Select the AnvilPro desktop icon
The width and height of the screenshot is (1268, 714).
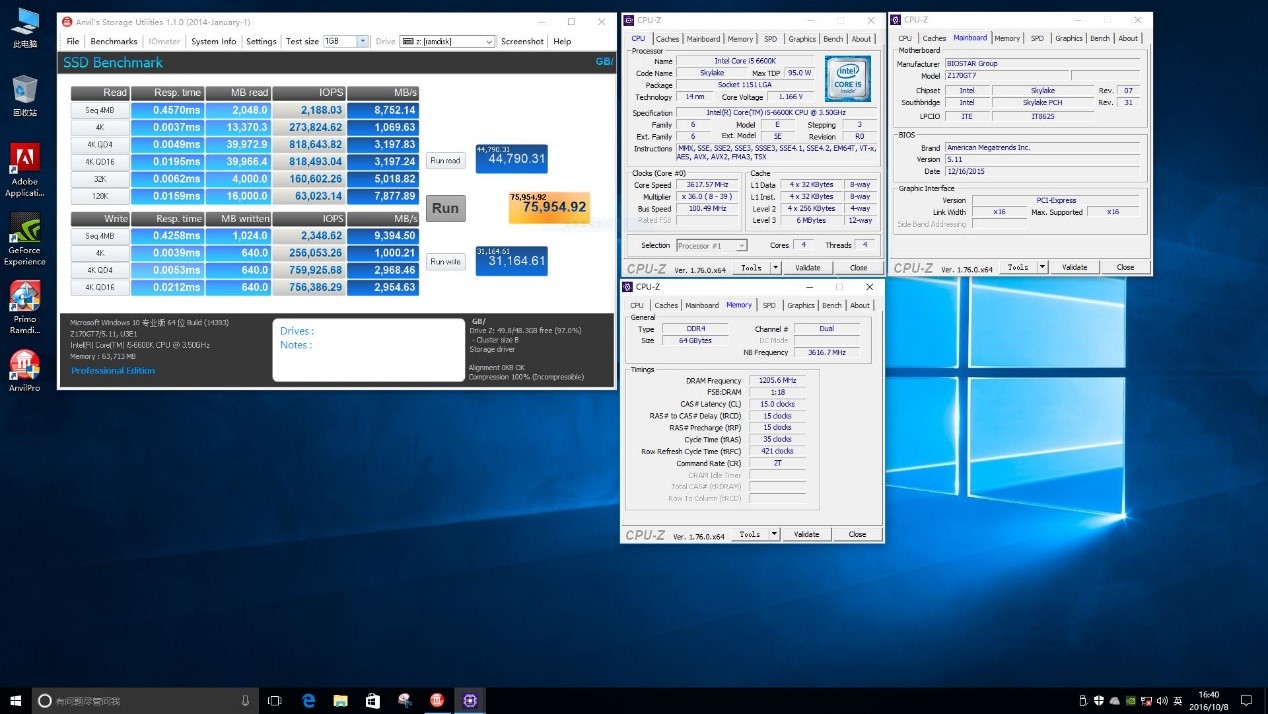coord(24,368)
